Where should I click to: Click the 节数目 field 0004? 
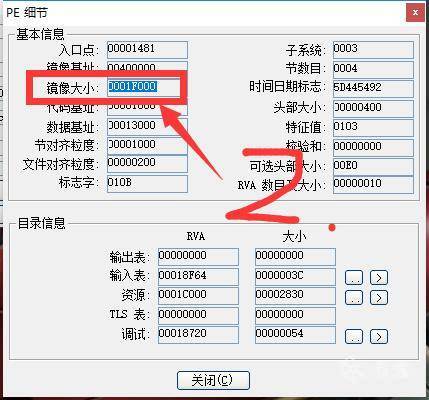coord(373,69)
